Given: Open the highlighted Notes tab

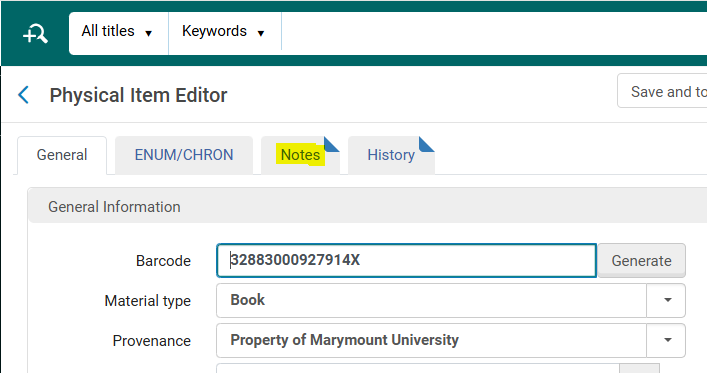Looking at the screenshot, I should (300, 155).
